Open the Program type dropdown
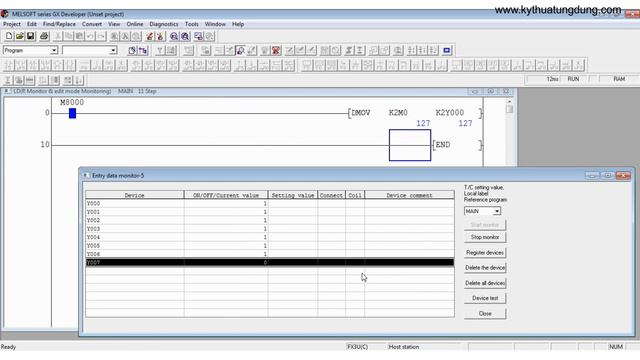 point(54,51)
